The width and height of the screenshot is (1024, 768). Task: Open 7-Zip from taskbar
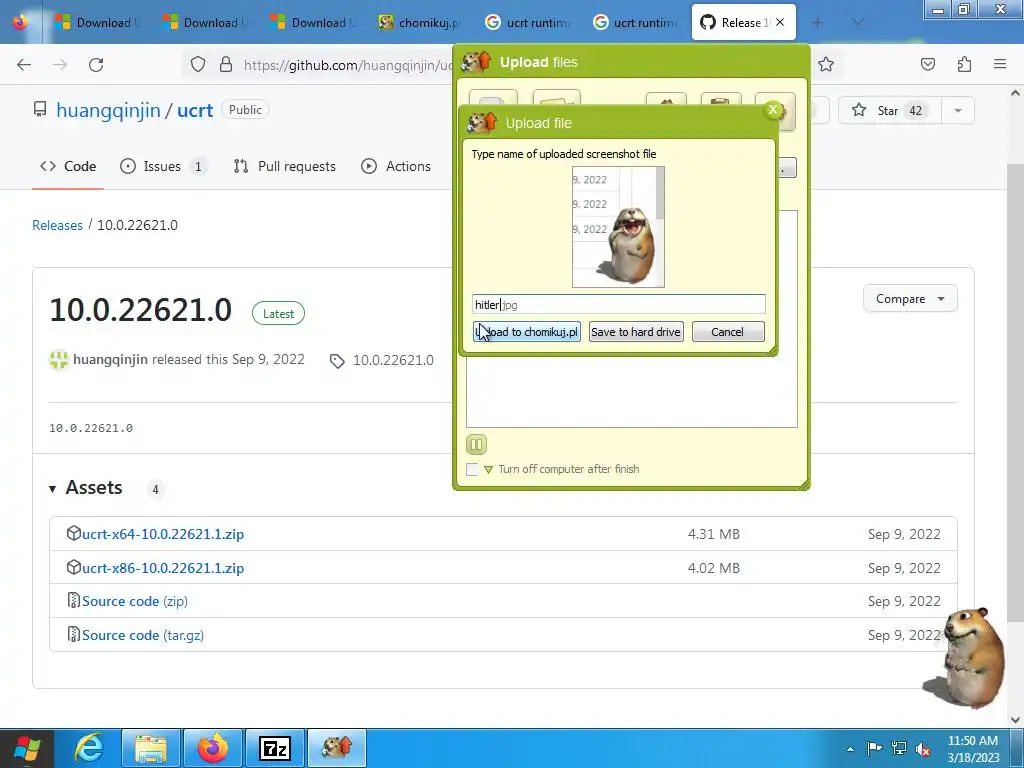click(275, 749)
